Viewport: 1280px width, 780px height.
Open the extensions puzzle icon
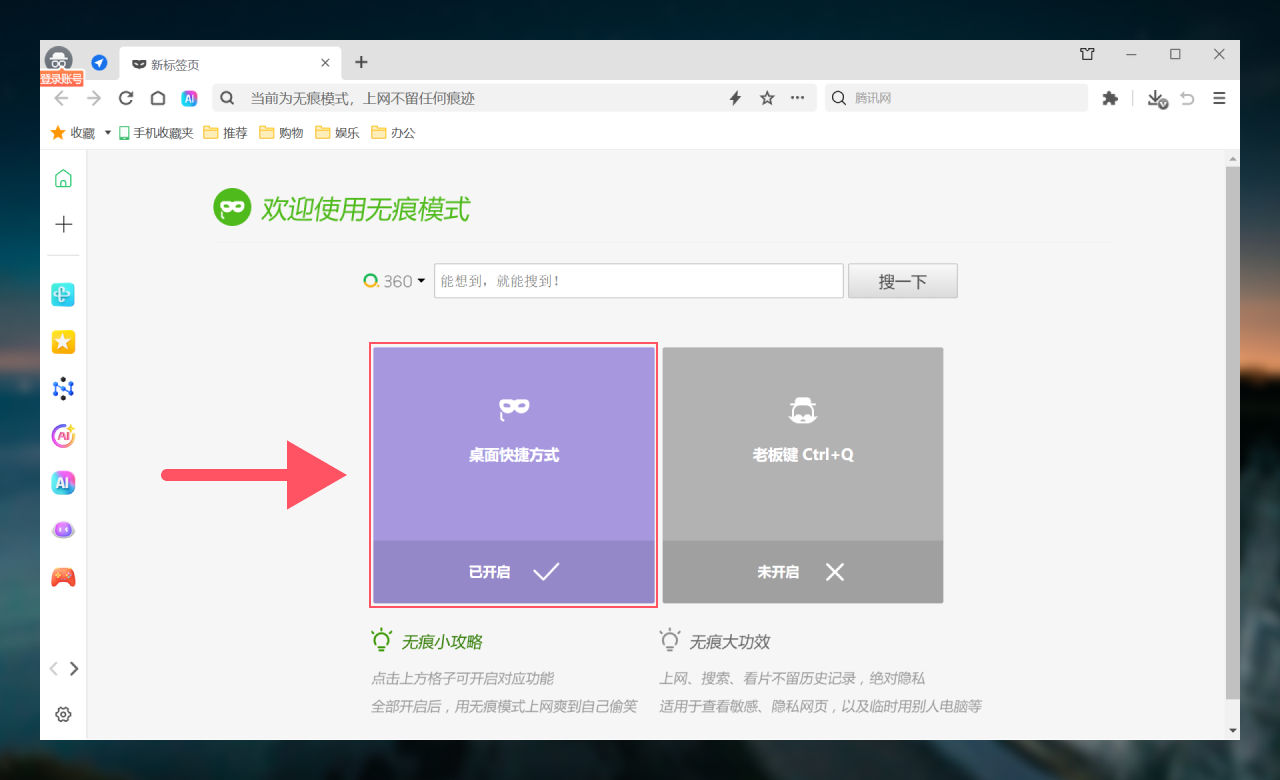1109,98
